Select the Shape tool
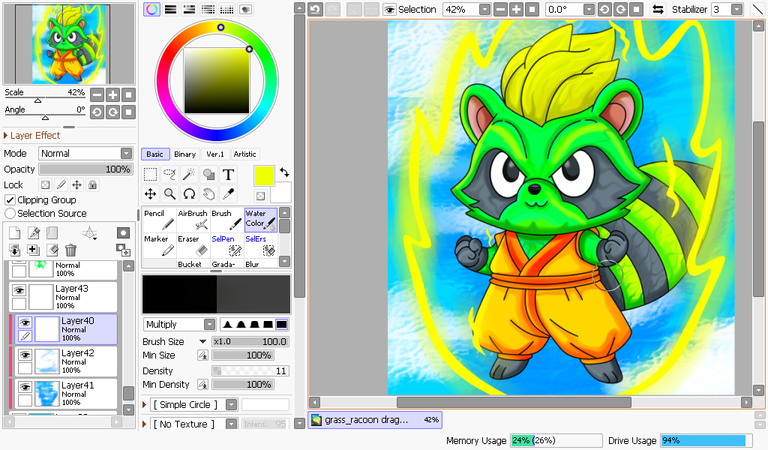The width and height of the screenshot is (768, 450). (209, 174)
